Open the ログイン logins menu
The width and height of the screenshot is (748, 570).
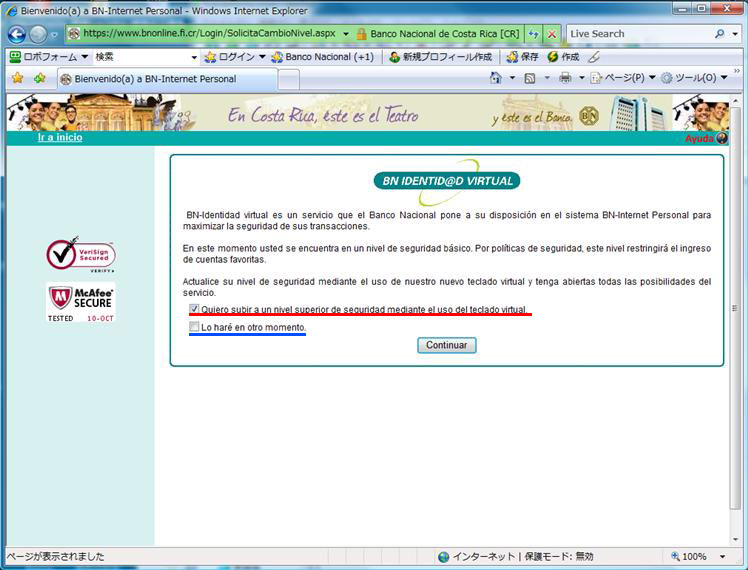coord(235,57)
